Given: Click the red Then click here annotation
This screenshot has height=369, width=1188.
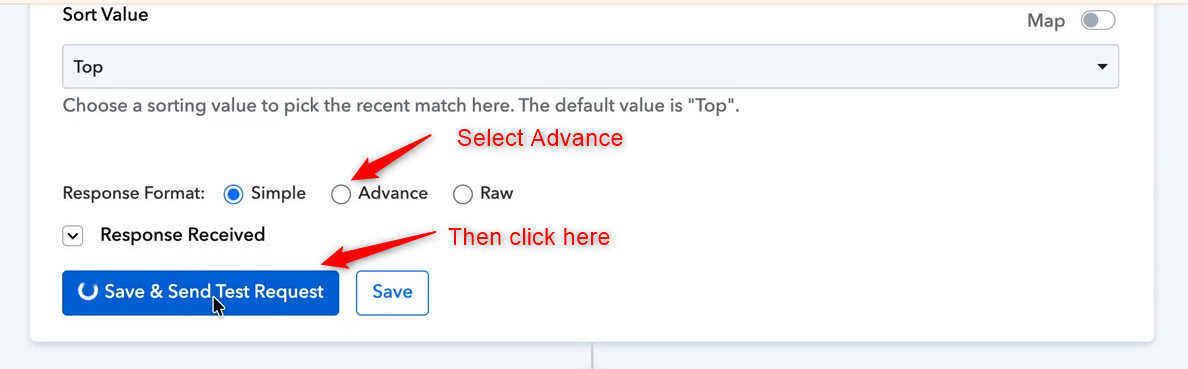Looking at the screenshot, I should tap(529, 237).
